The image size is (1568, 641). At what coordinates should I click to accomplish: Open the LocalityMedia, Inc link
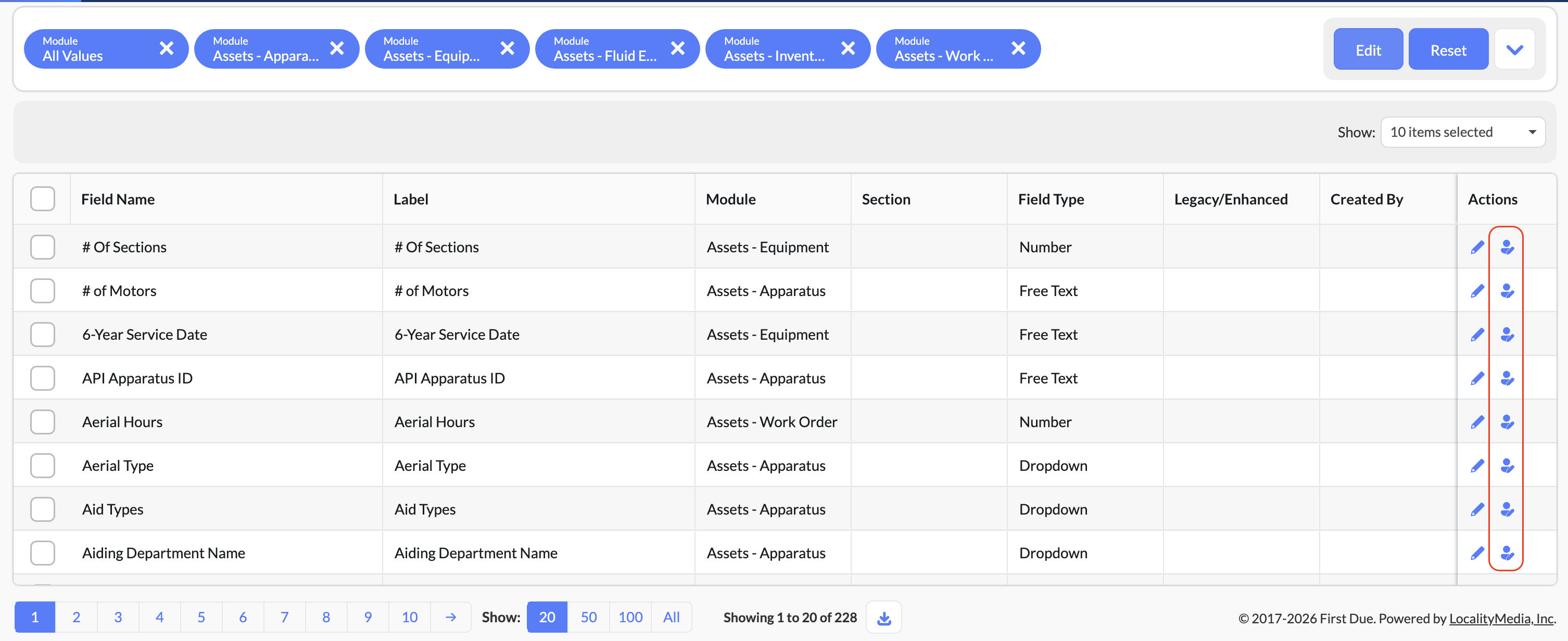pos(1501,619)
